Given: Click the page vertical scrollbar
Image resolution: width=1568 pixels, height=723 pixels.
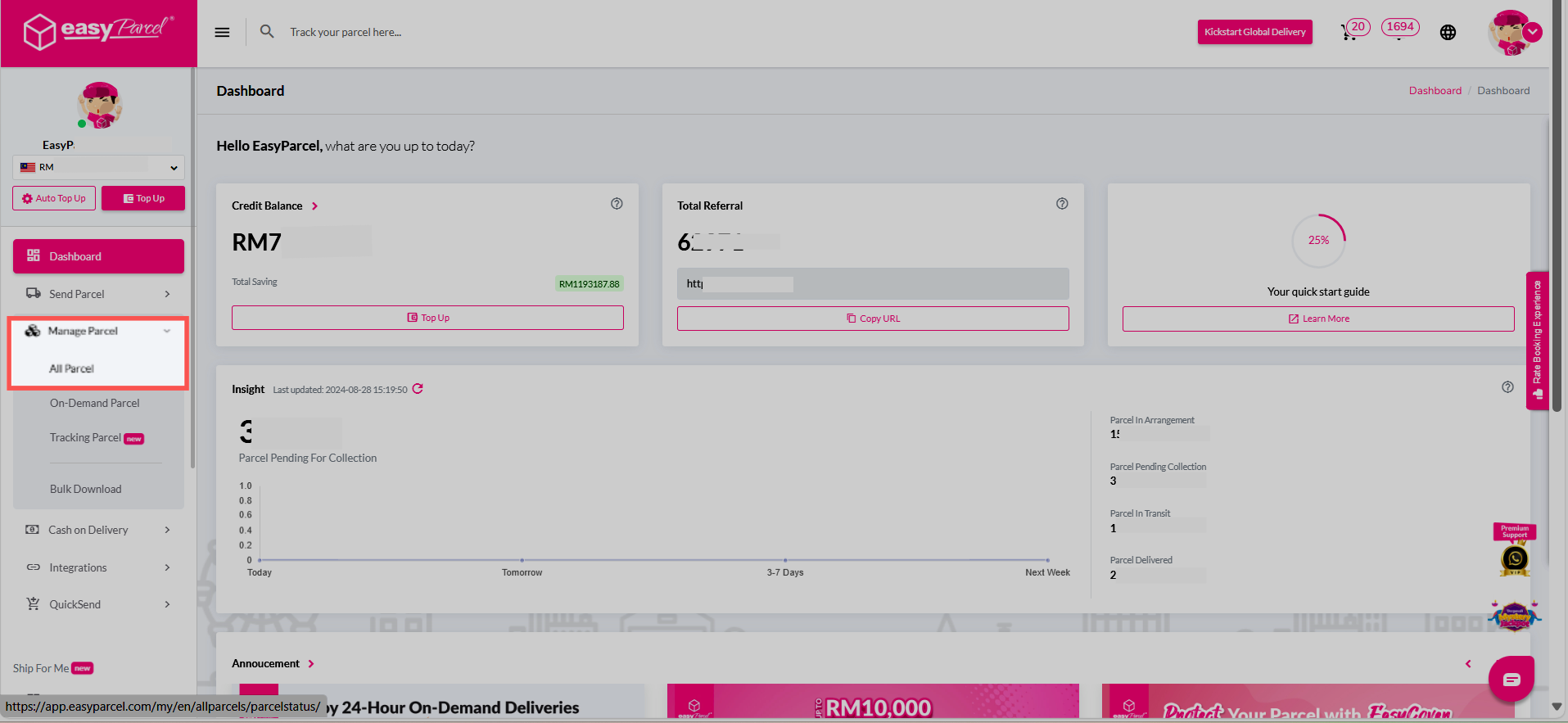Looking at the screenshot, I should (x=1557, y=206).
